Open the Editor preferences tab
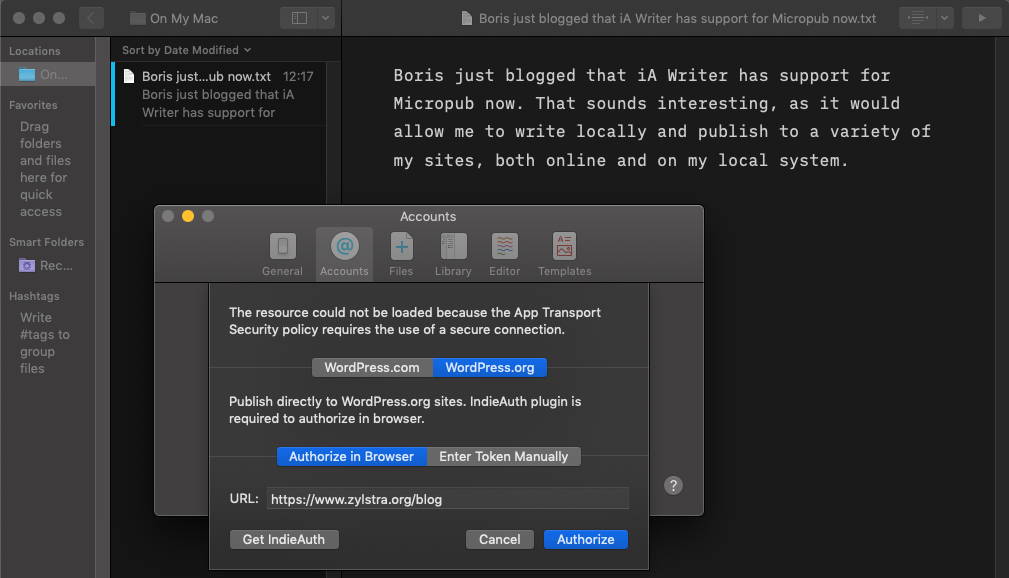Viewport: 1009px width, 578px height. [x=504, y=255]
